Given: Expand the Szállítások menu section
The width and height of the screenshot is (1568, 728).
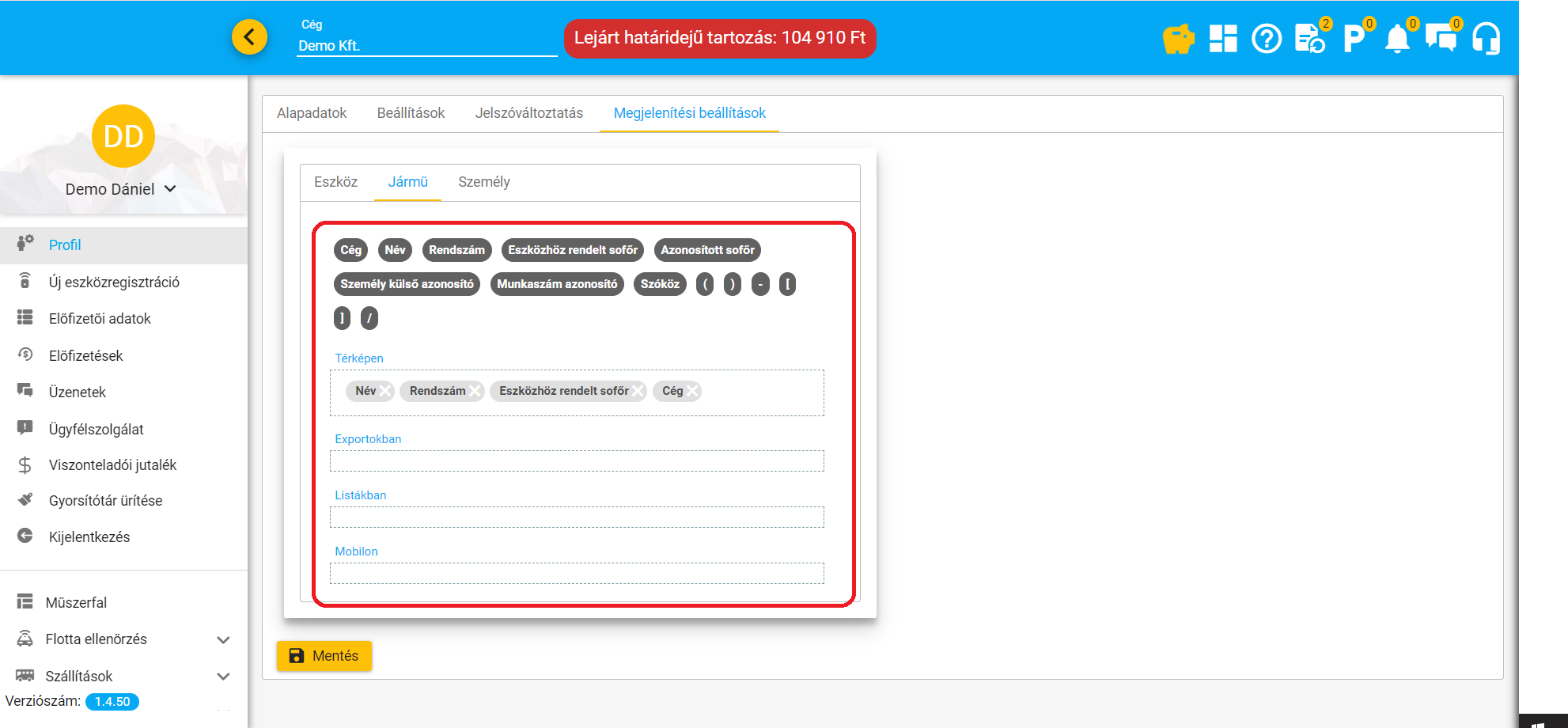Looking at the screenshot, I should point(223,677).
